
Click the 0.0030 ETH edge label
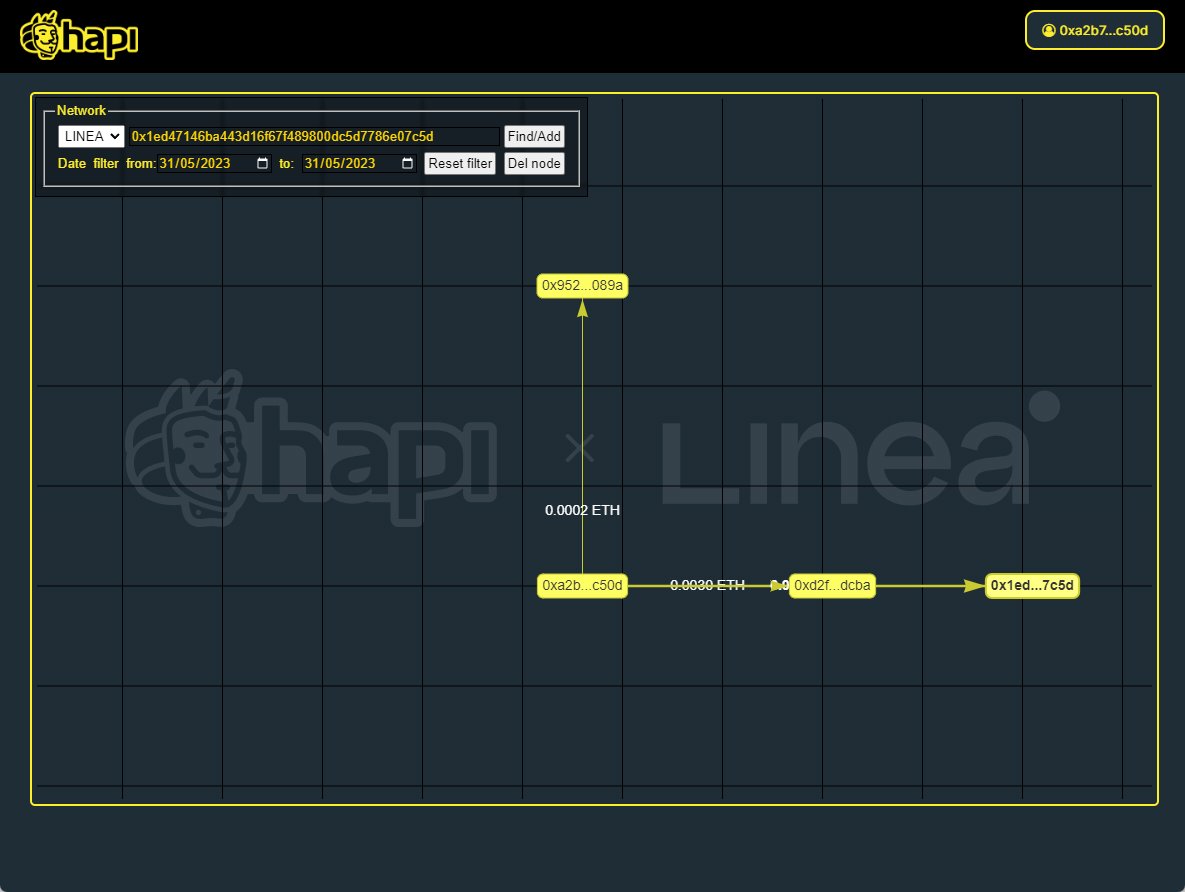pyautogui.click(x=707, y=585)
